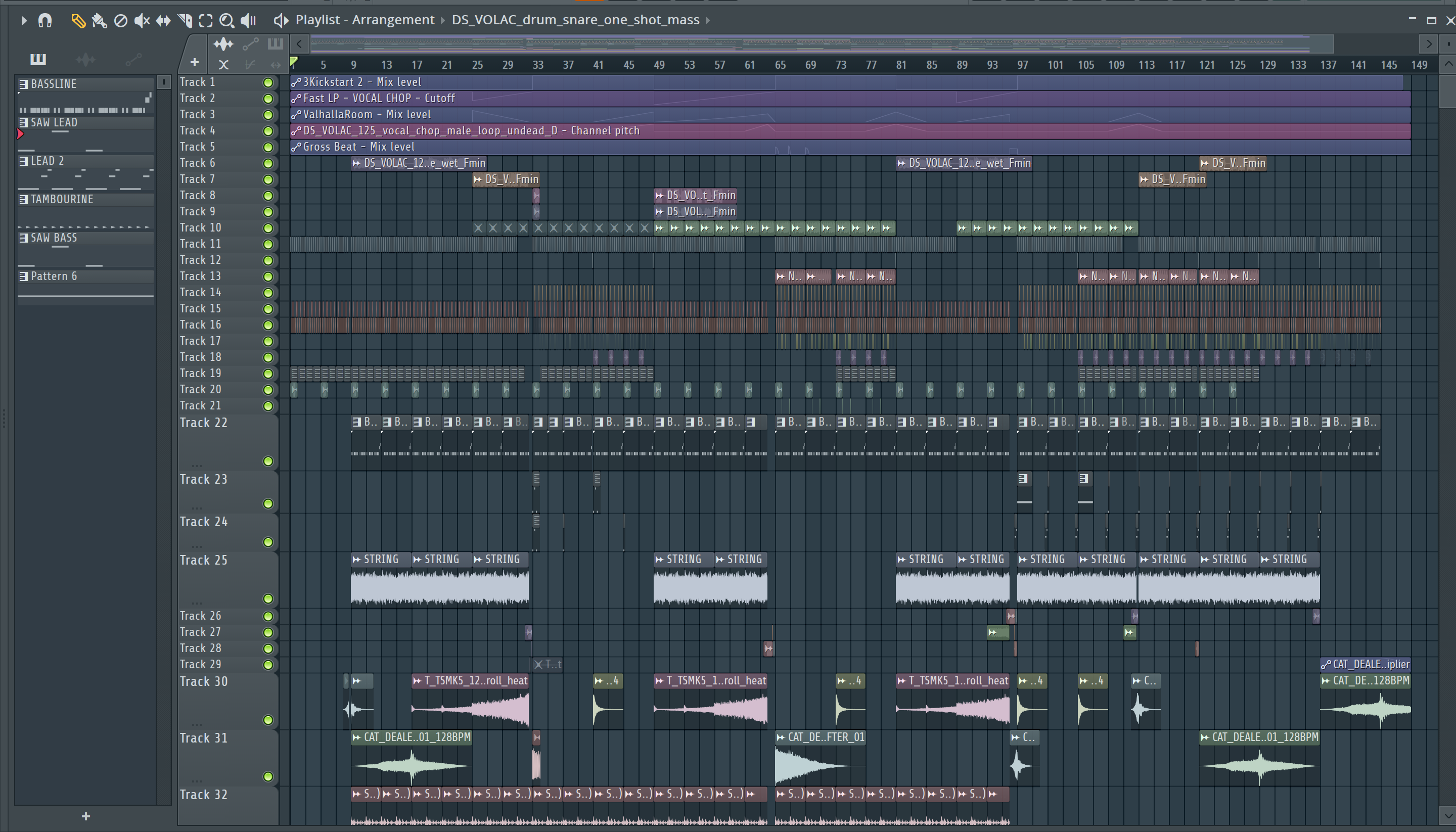Click the automation focus icon above tracks
Viewport: 1456px width, 832px height.
pyautogui.click(x=250, y=44)
